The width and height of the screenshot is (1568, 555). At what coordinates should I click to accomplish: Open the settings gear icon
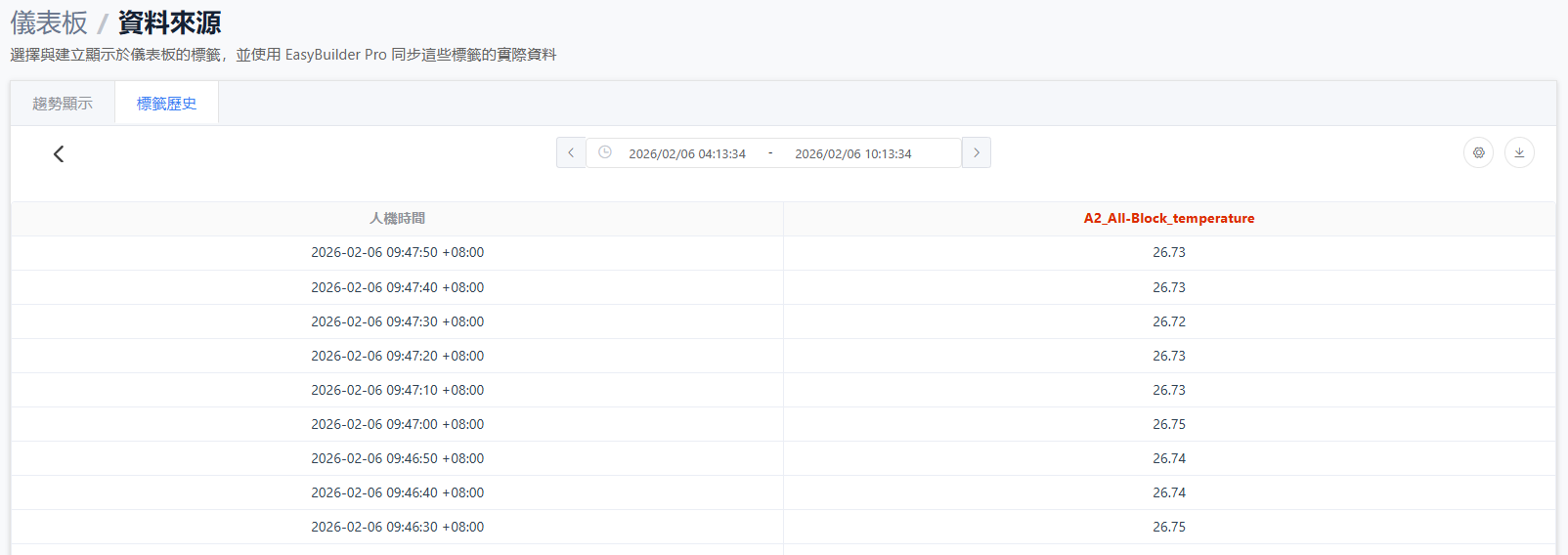1478,152
